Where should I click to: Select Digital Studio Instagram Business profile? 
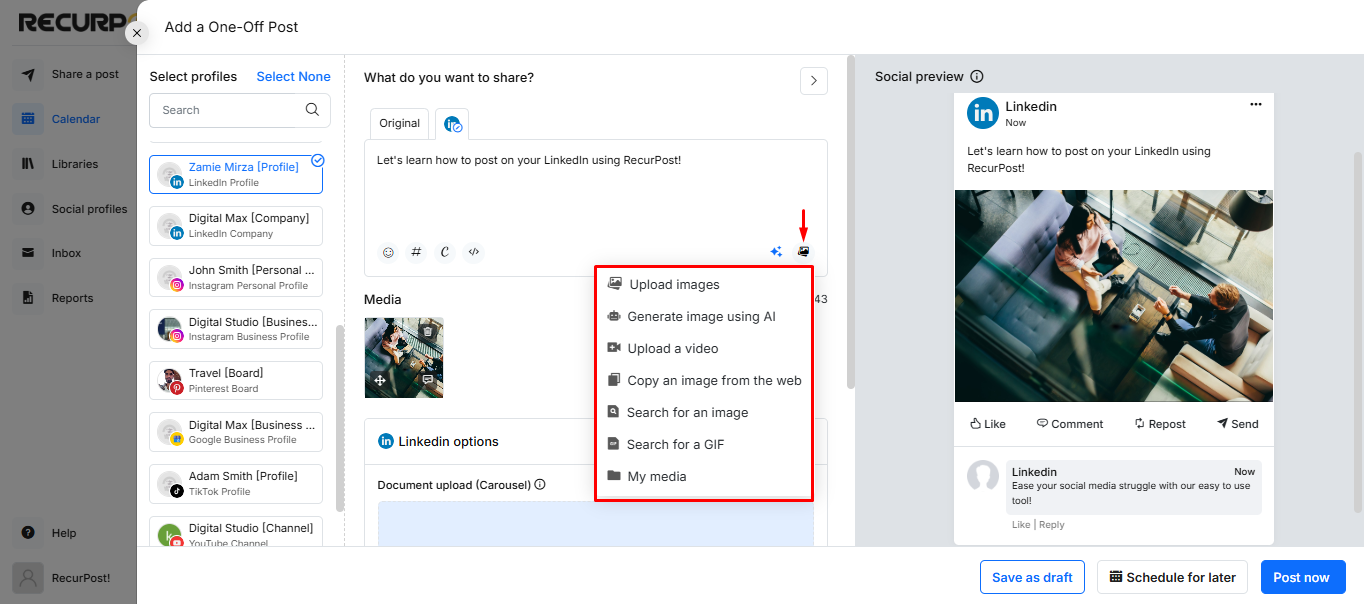[236, 328]
